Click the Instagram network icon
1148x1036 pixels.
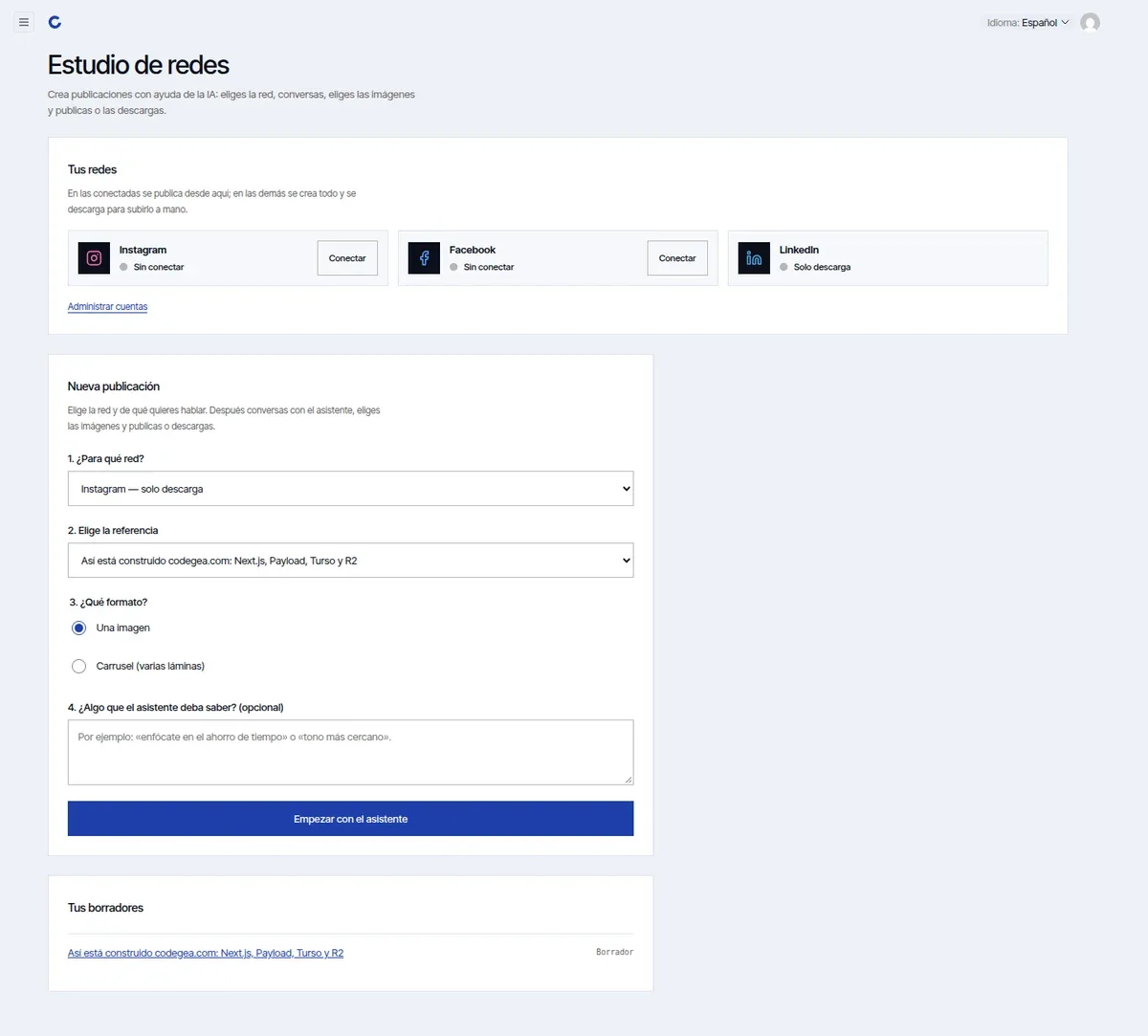[94, 258]
